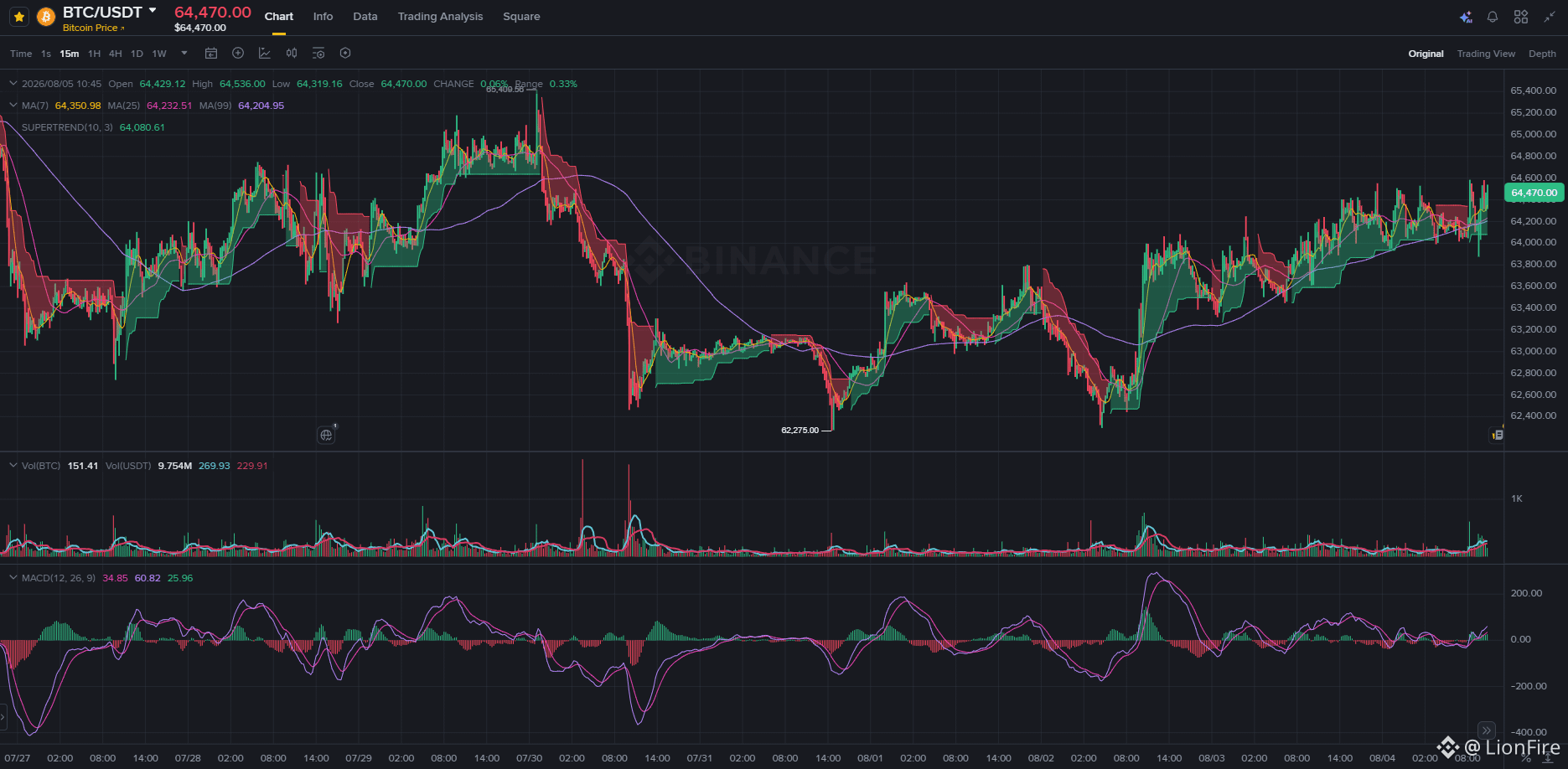The image size is (1568, 769).
Task: Go to the Trading Analysis tab
Action: coord(440,17)
